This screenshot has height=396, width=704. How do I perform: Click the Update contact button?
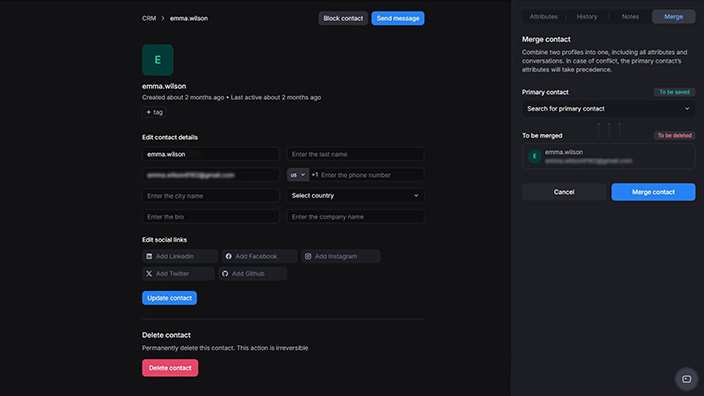169,298
